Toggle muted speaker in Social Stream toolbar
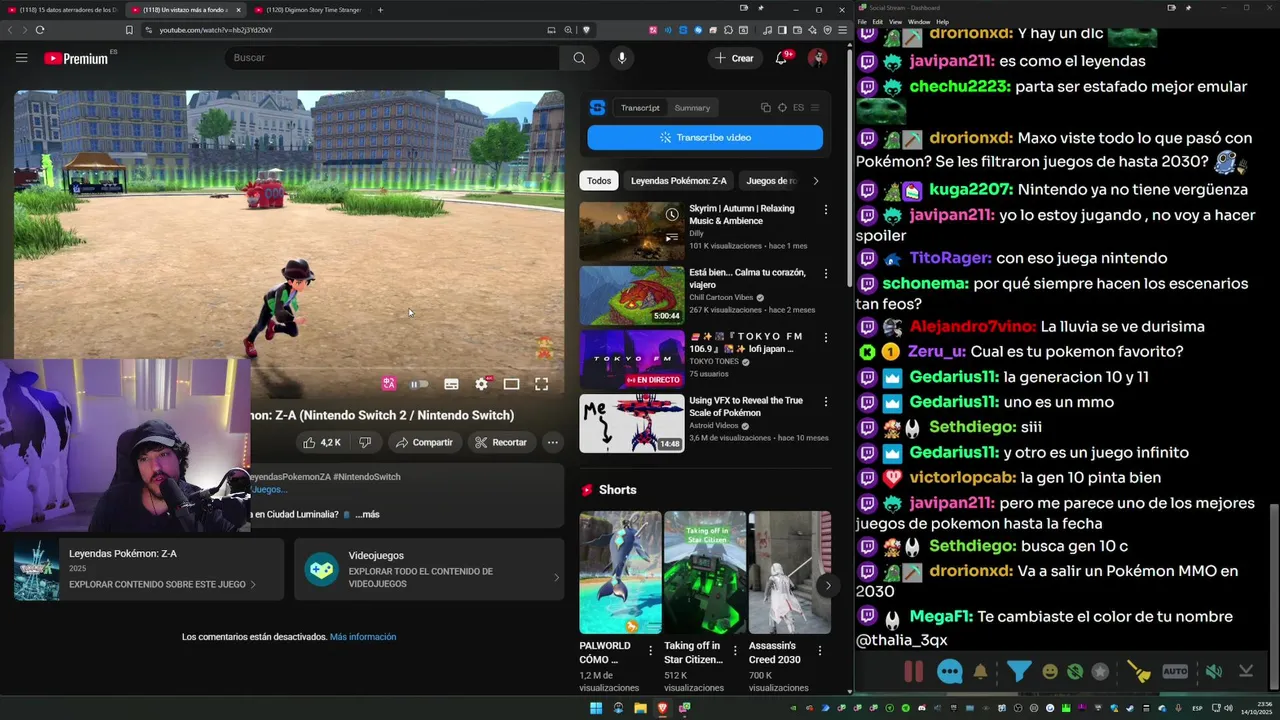1280x720 pixels. coord(1213,672)
